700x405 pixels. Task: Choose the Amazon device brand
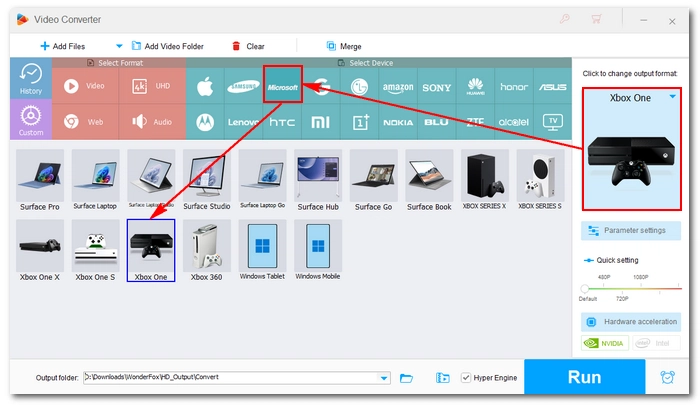pyautogui.click(x=398, y=86)
